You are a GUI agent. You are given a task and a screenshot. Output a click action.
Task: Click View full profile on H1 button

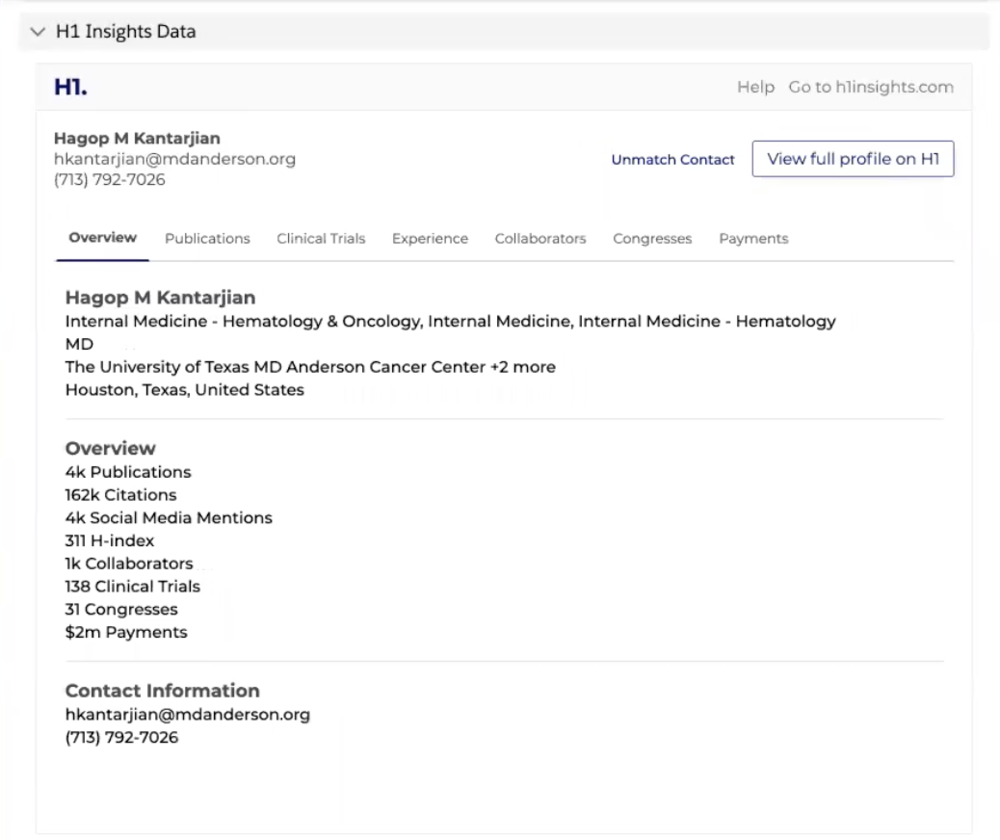pos(853,159)
